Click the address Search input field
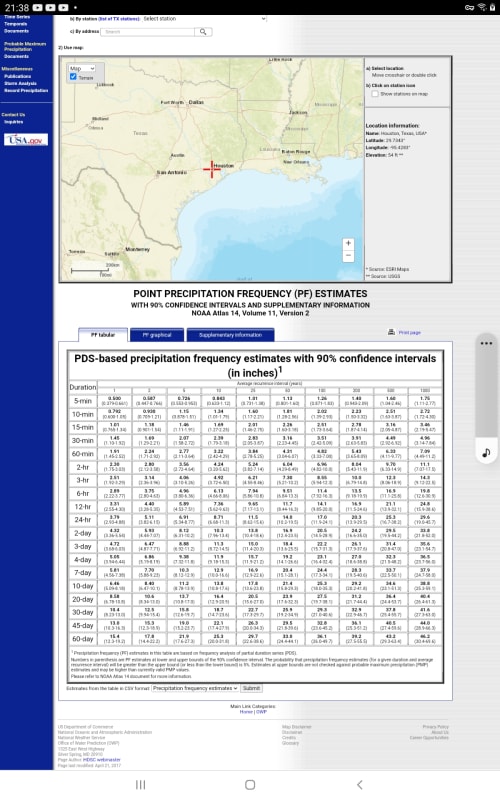This screenshot has width=500, height=800. [147, 32]
